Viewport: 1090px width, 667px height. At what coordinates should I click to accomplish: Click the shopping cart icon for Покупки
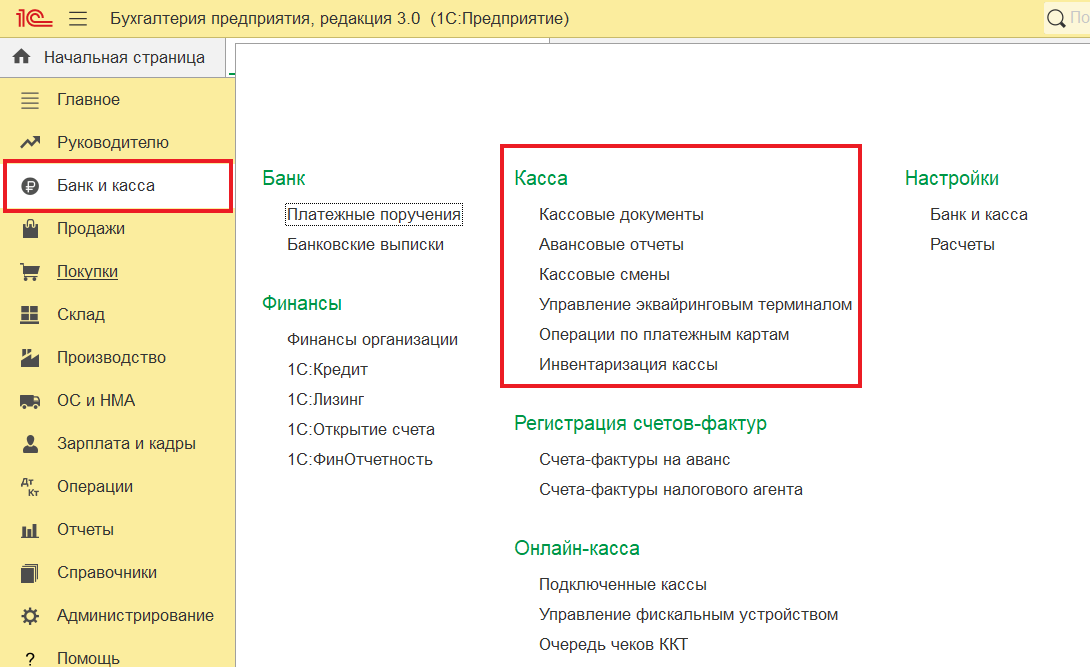30,272
